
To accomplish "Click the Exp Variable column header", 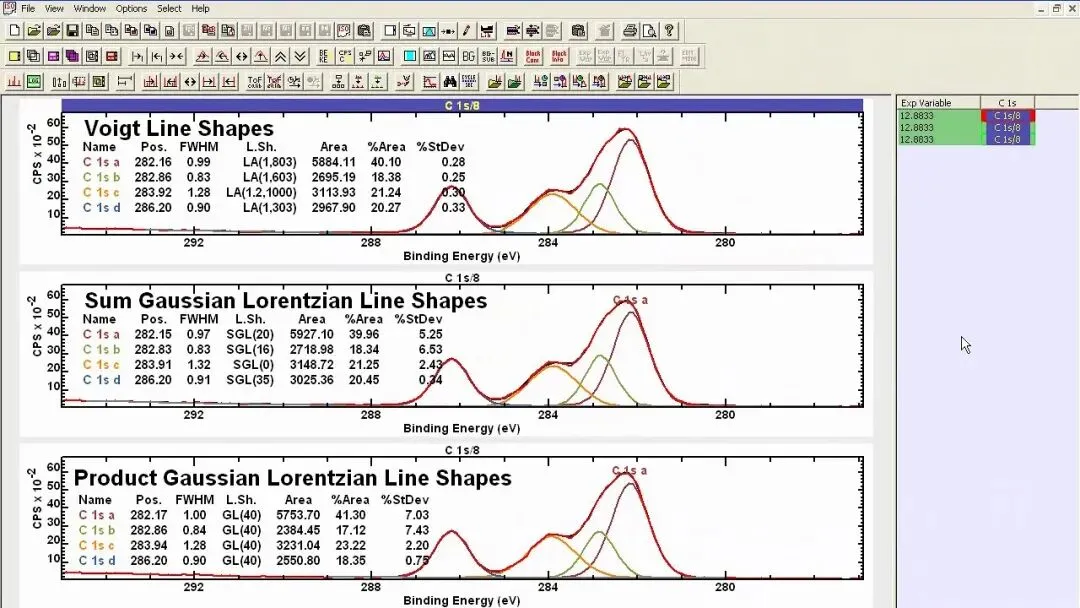I will tap(939, 103).
